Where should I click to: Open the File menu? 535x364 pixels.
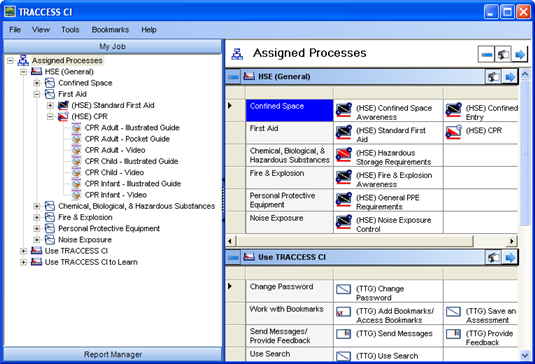(x=15, y=30)
